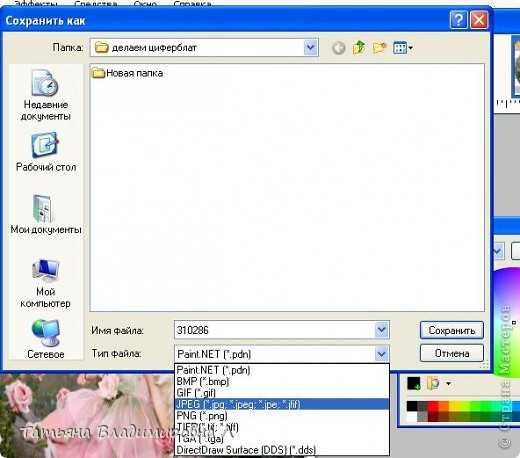This screenshot has width=520, height=458.
Task: Expand the Папка folder location dropdown
Action: coord(310,47)
